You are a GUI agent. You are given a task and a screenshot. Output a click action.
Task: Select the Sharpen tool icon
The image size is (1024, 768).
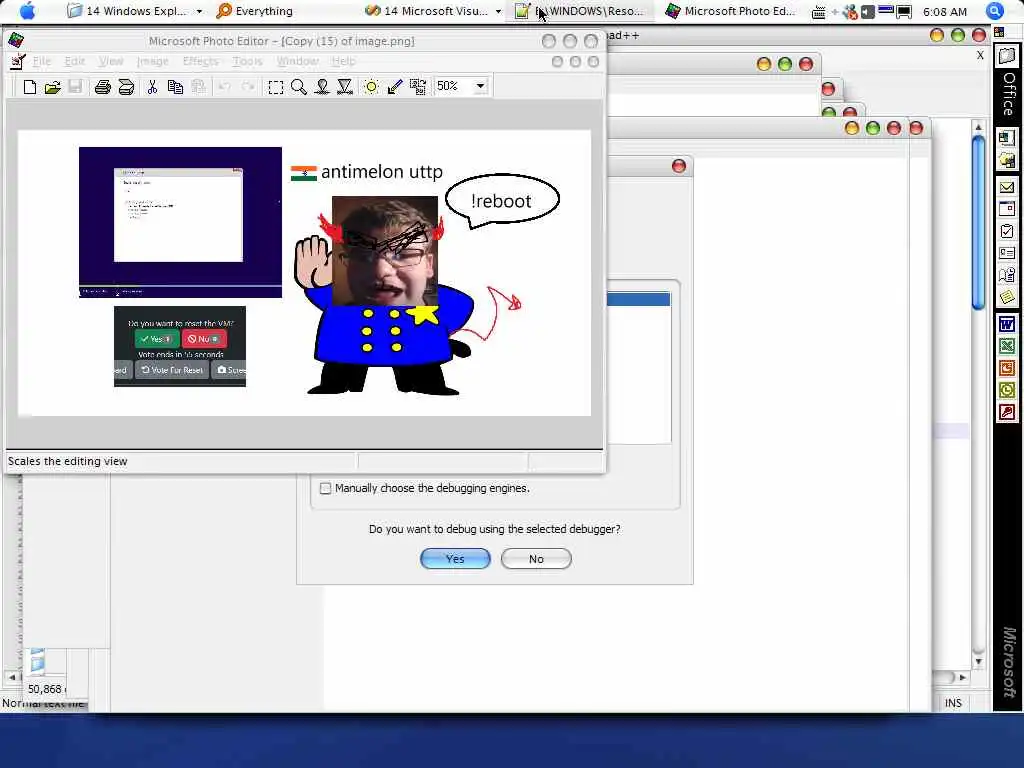tap(345, 87)
